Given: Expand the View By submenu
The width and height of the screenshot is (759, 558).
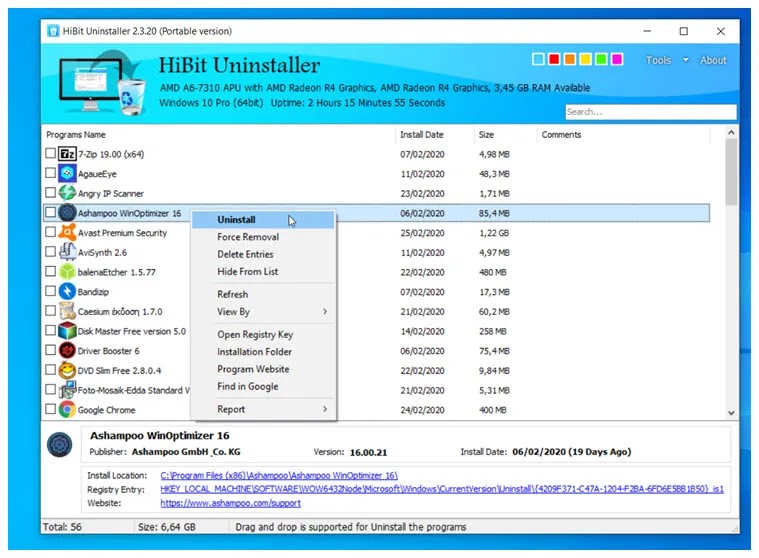Looking at the screenshot, I should (x=325, y=312).
